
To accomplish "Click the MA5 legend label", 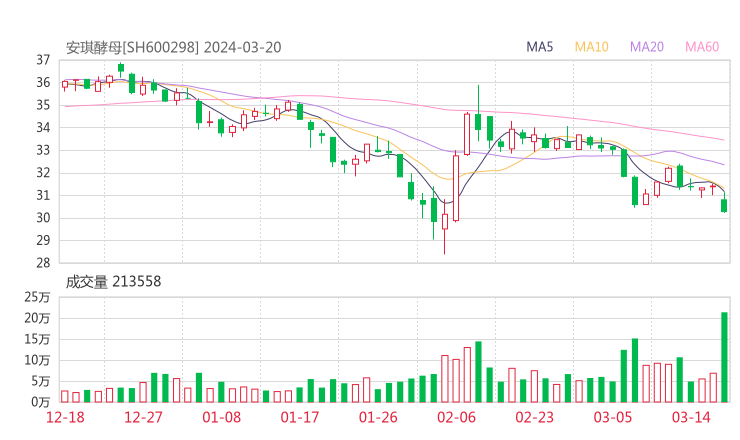I will click(x=539, y=47).
